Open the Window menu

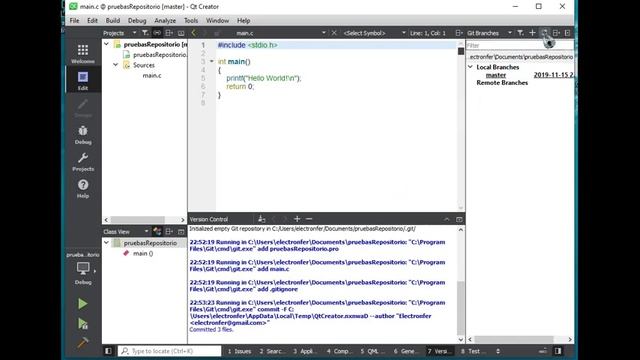pyautogui.click(x=217, y=20)
